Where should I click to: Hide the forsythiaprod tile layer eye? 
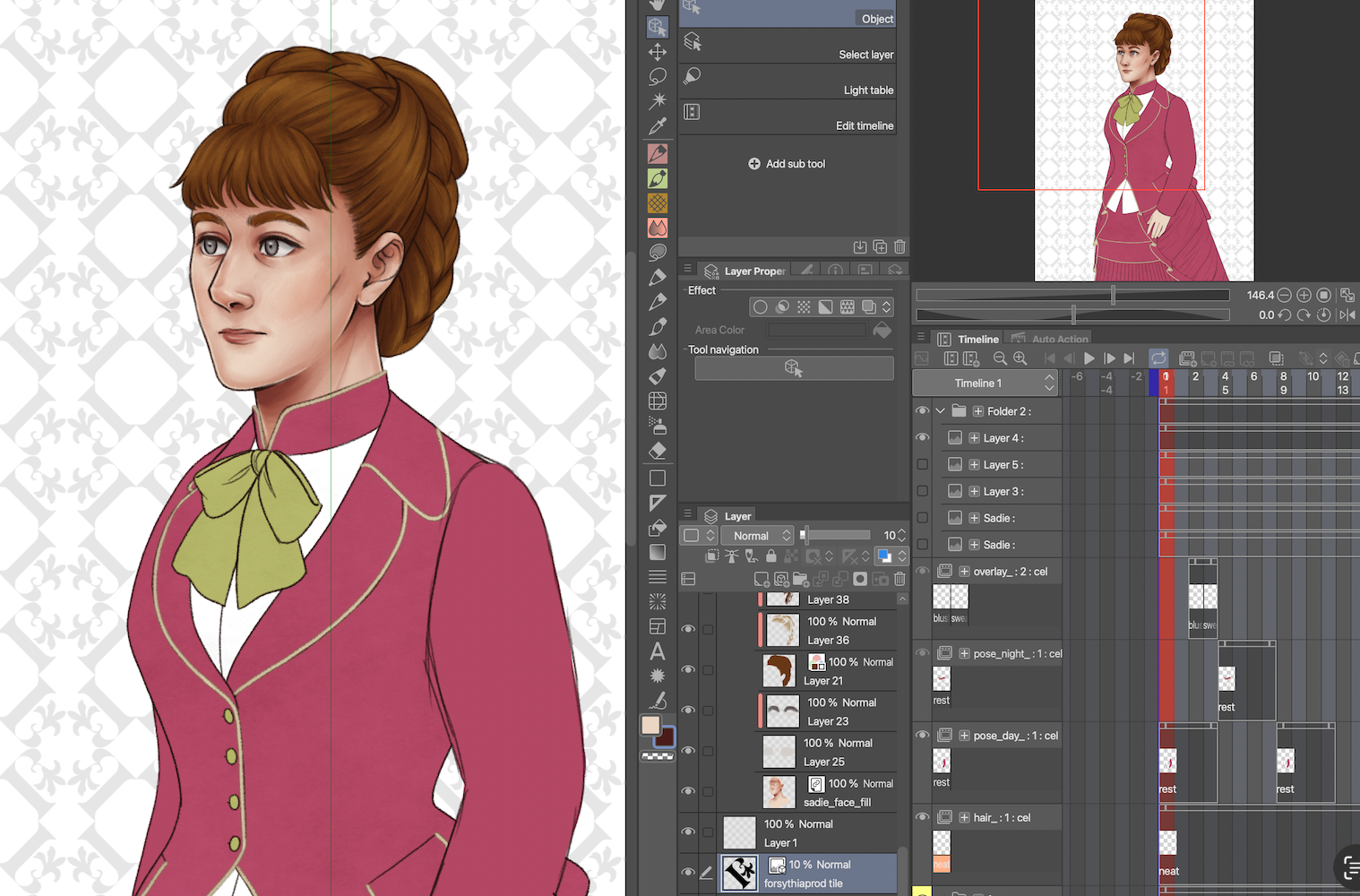(688, 872)
